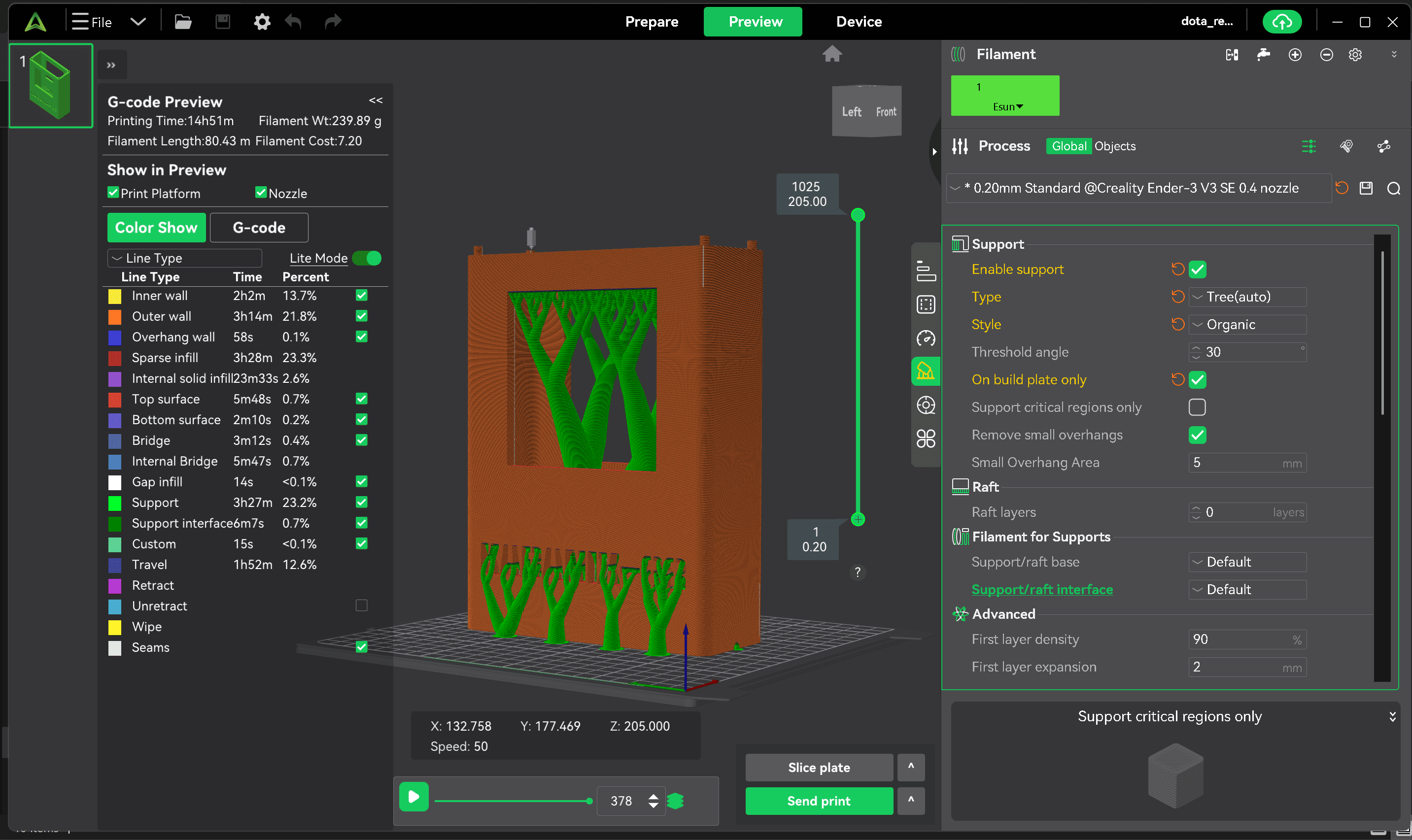Screen dimensions: 1412x840
Task: Collapse G-code Preview panel with << button
Action: [x=376, y=101]
